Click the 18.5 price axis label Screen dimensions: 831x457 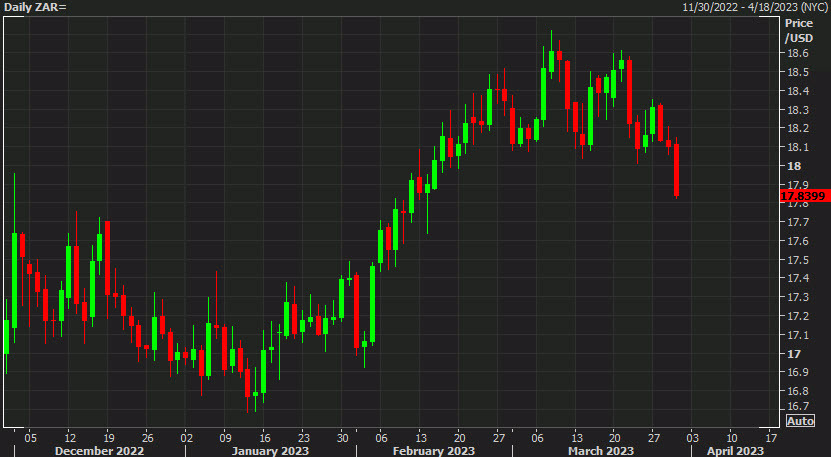[798, 72]
